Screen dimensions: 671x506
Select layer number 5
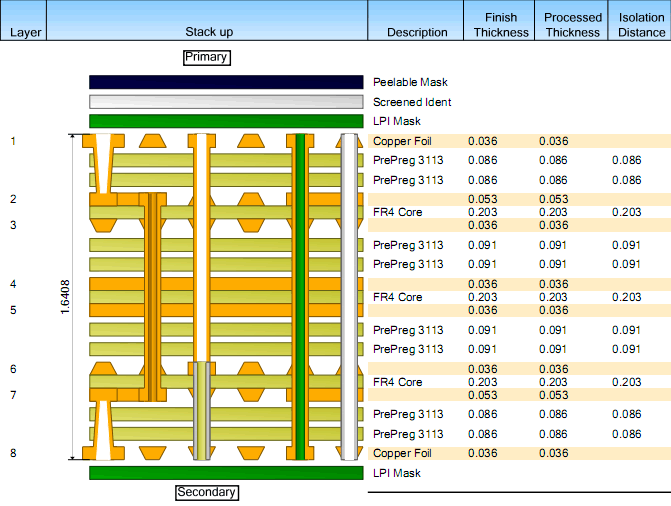coord(13,310)
